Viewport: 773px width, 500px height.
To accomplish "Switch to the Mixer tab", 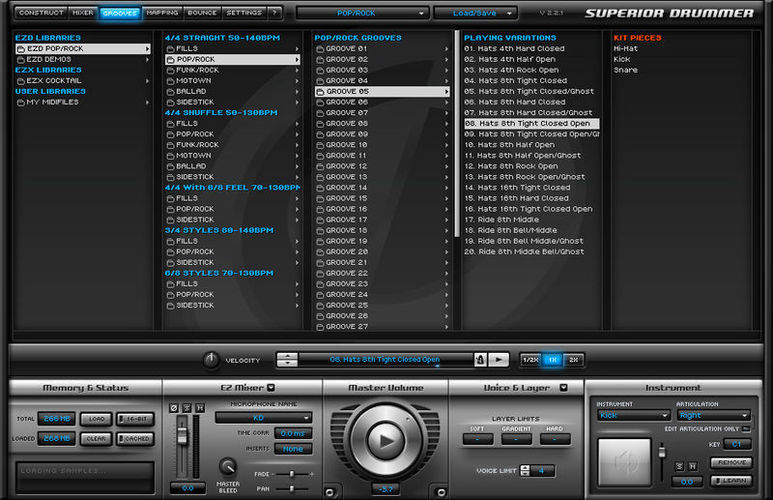I will [x=83, y=13].
